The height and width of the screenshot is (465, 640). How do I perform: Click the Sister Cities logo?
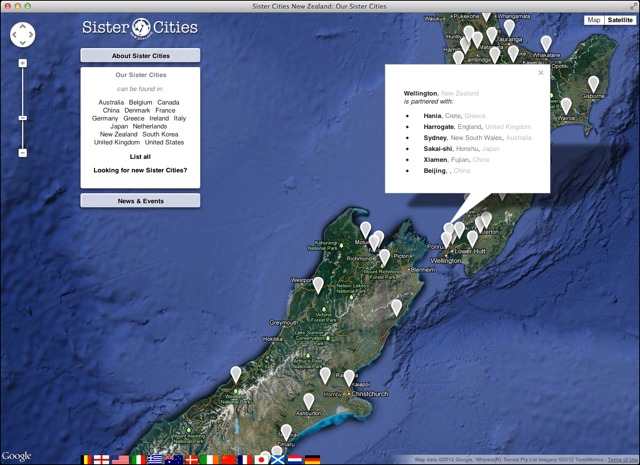point(140,28)
